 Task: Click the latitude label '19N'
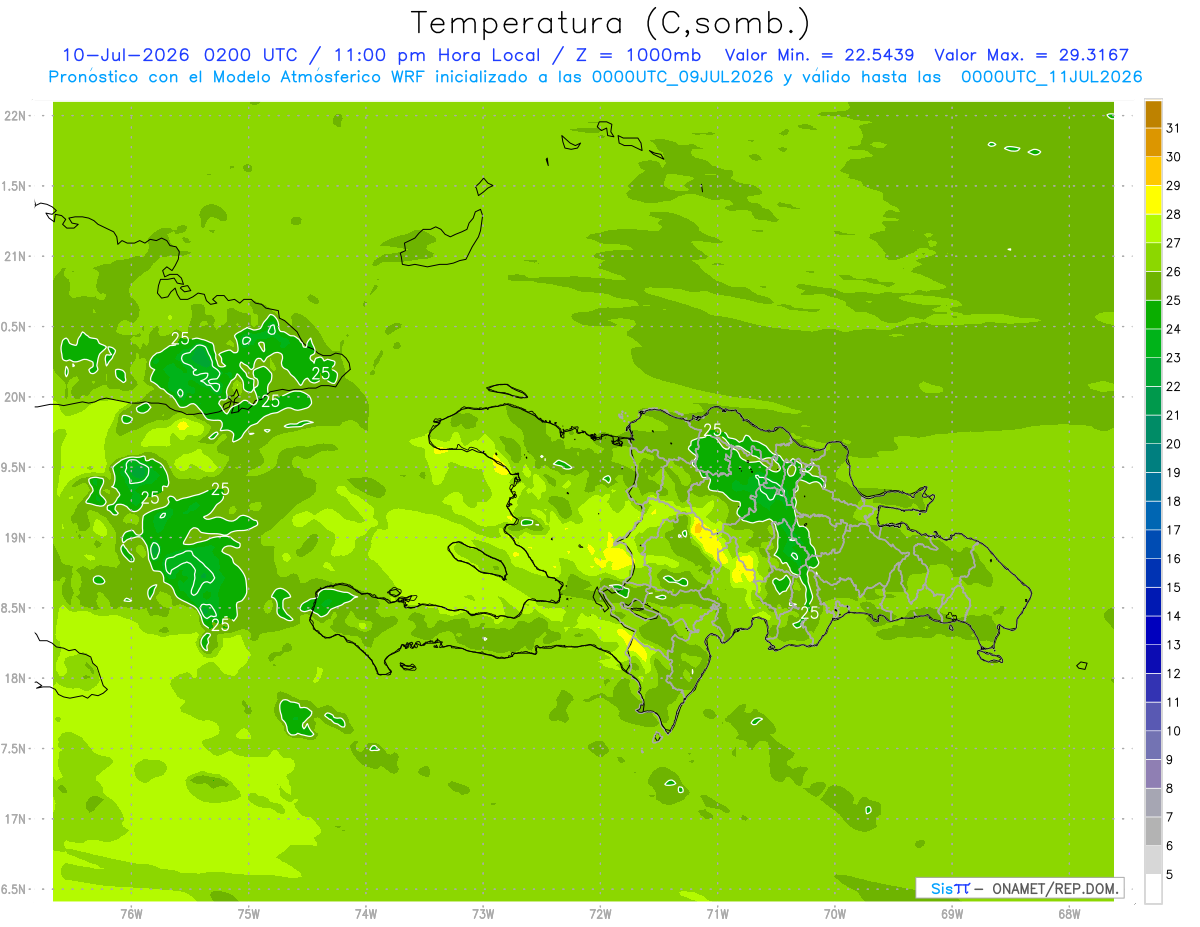pyautogui.click(x=16, y=538)
